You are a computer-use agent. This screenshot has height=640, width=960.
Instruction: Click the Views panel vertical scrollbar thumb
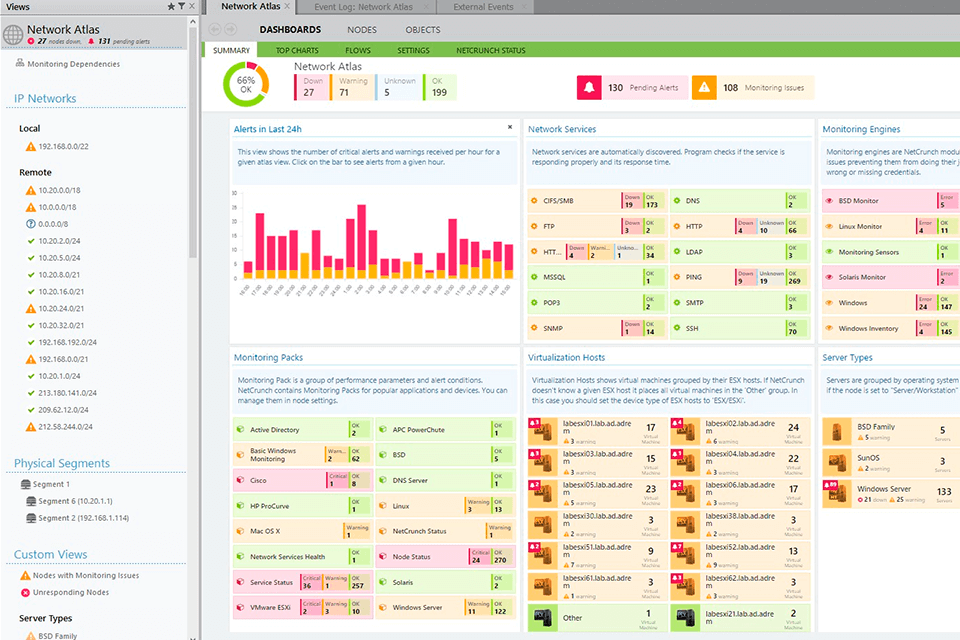[193, 142]
